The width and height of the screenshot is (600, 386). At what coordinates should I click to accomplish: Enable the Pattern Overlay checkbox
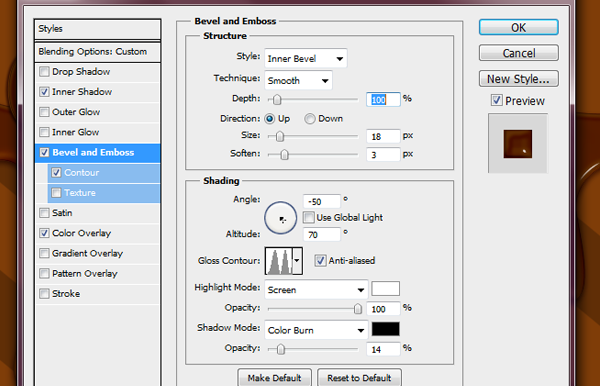[44, 274]
